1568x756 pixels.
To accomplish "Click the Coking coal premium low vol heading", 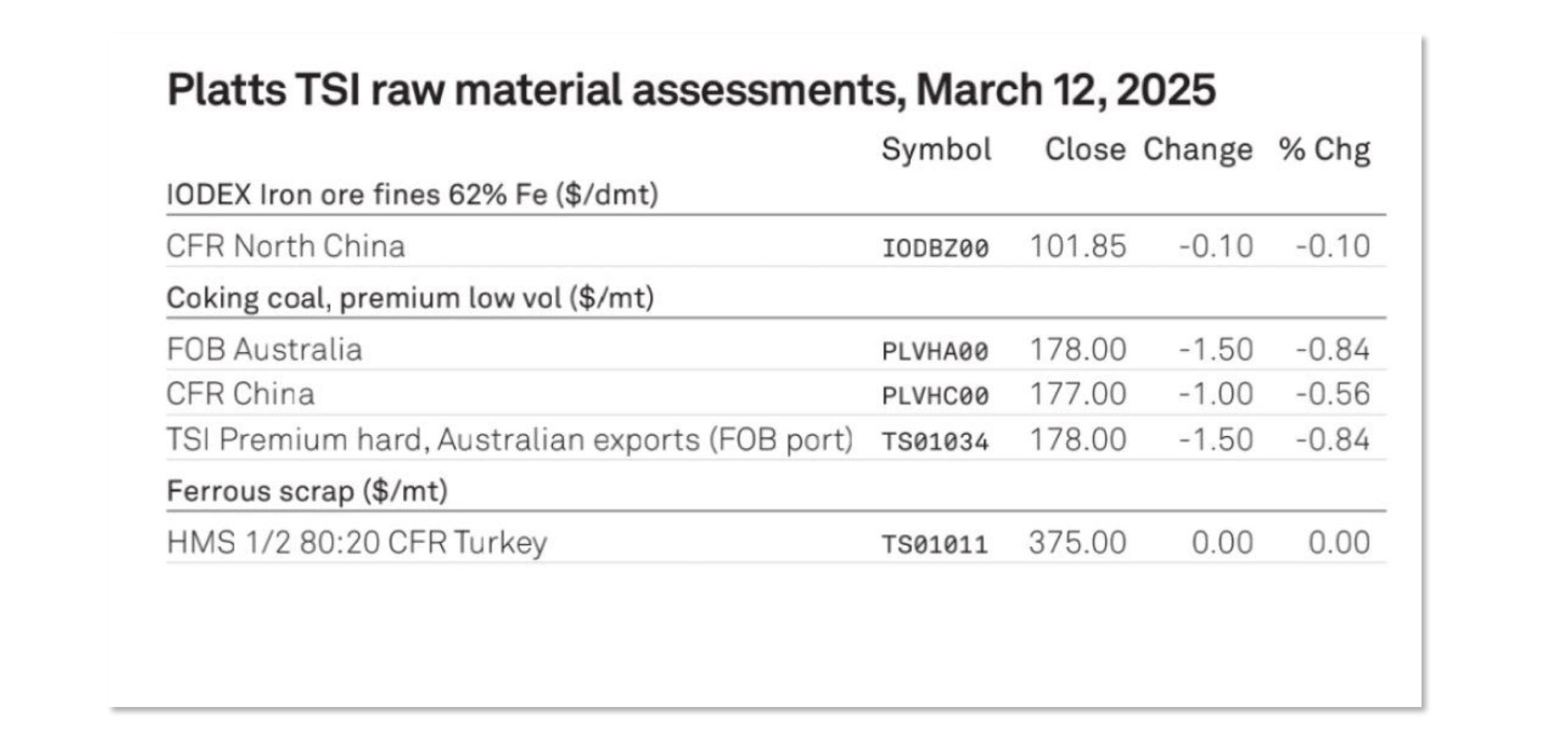I will (410, 299).
